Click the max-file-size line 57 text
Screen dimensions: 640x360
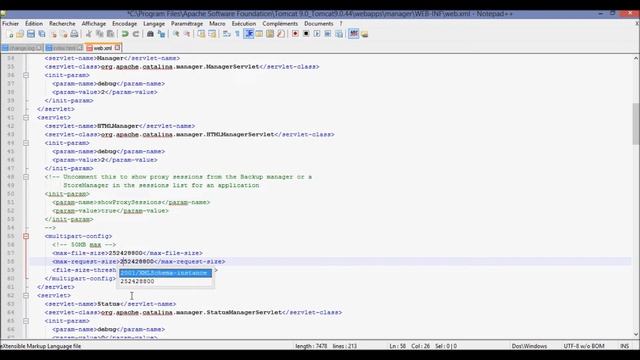pos(127,253)
